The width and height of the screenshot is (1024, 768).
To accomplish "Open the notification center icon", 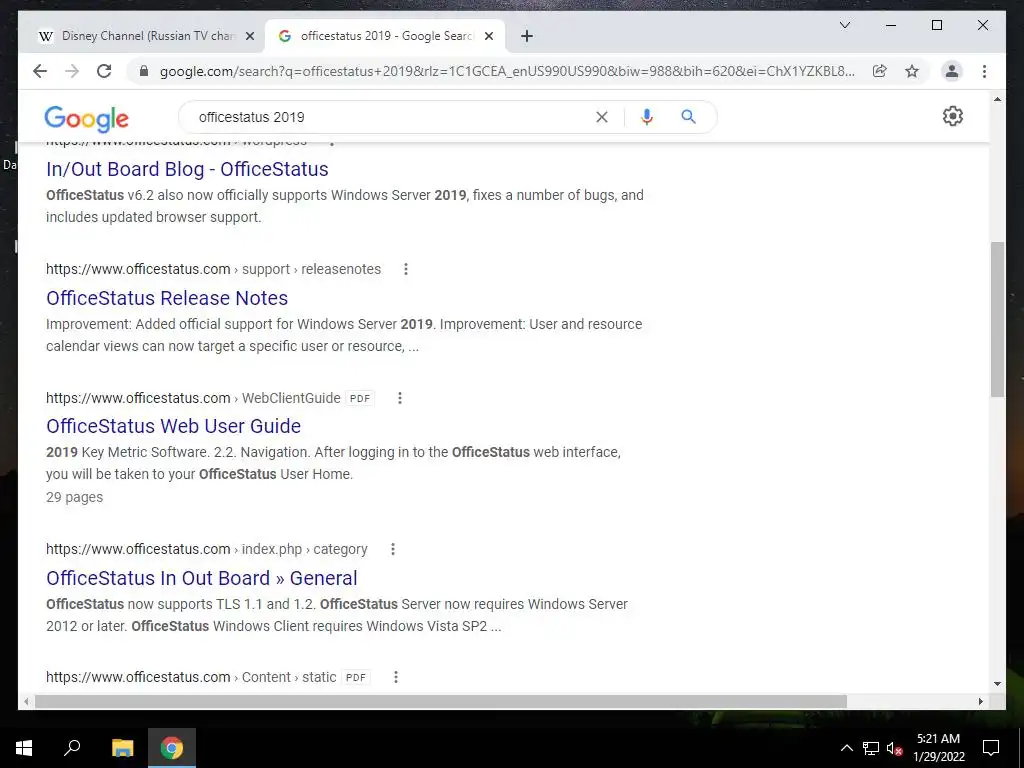I will click(991, 748).
